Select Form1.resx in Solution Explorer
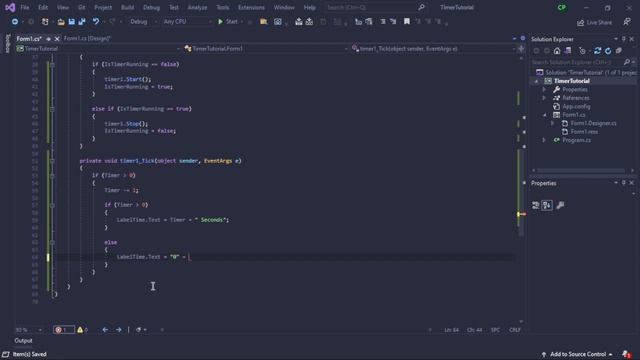The image size is (640, 360). [584, 132]
